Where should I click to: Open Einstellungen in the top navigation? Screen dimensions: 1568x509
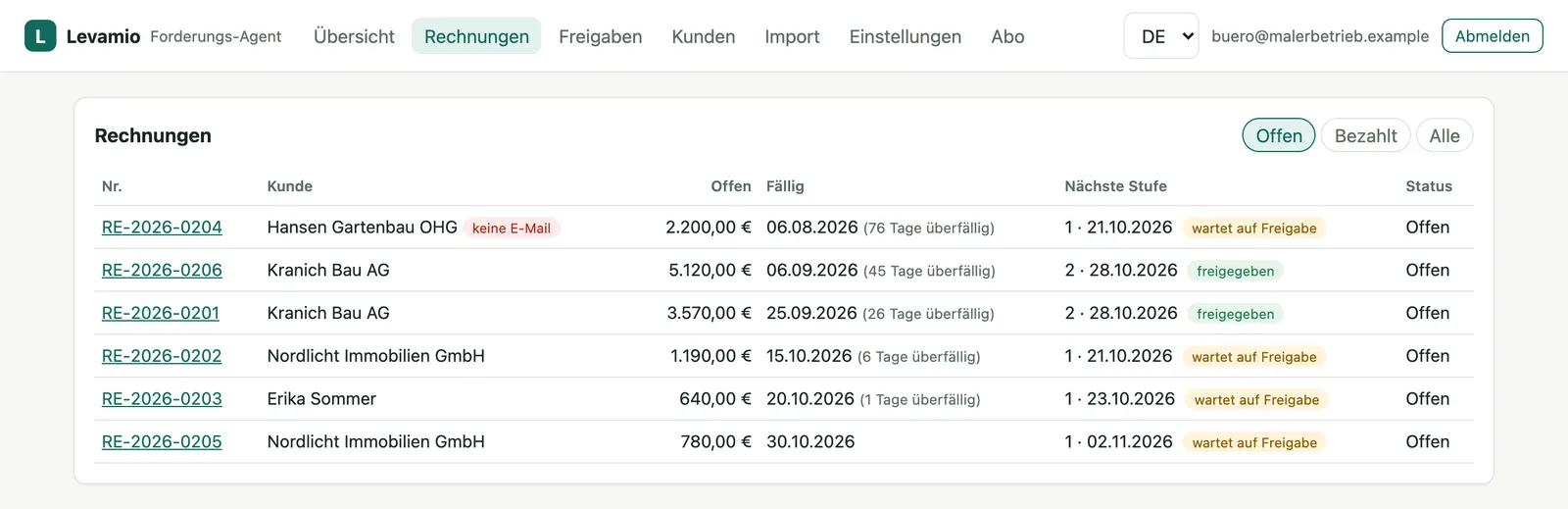click(906, 36)
